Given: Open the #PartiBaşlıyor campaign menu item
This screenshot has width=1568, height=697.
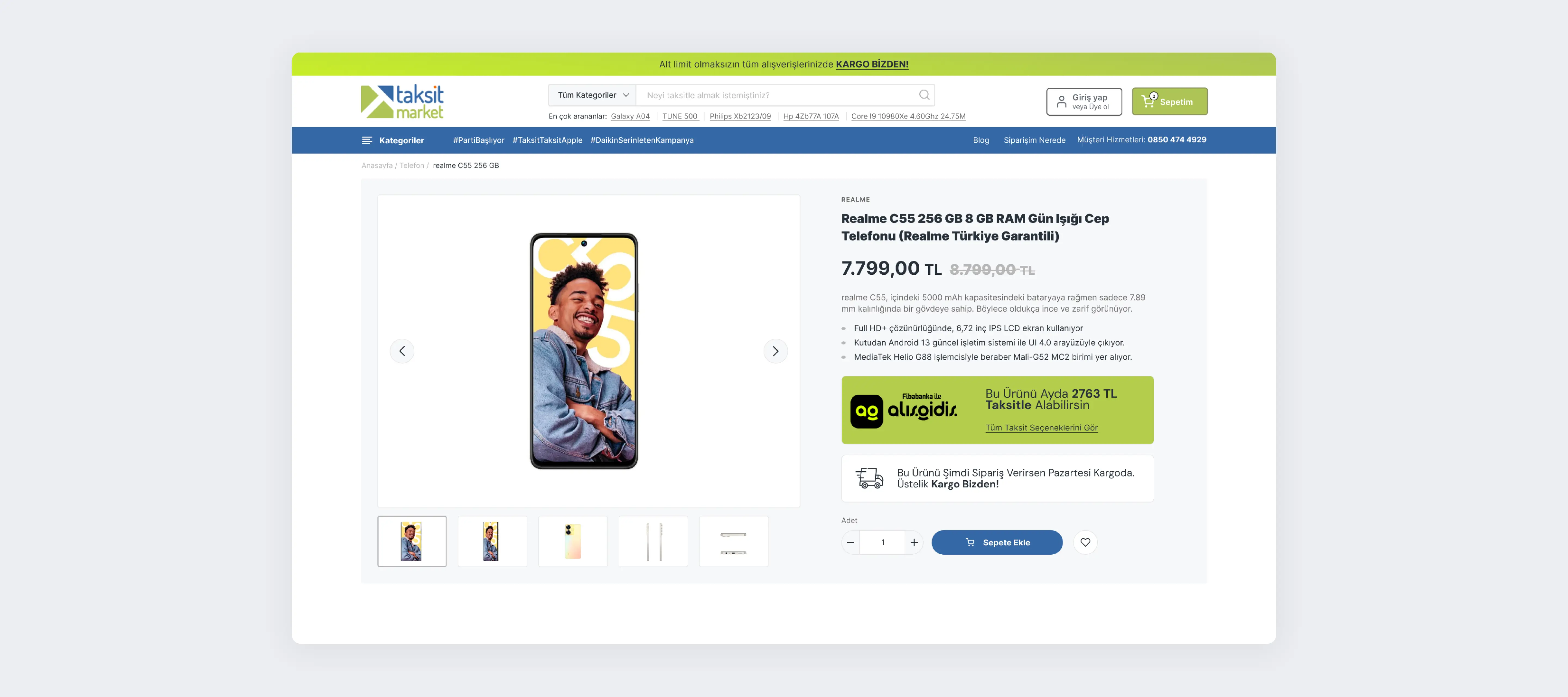Looking at the screenshot, I should pos(479,140).
